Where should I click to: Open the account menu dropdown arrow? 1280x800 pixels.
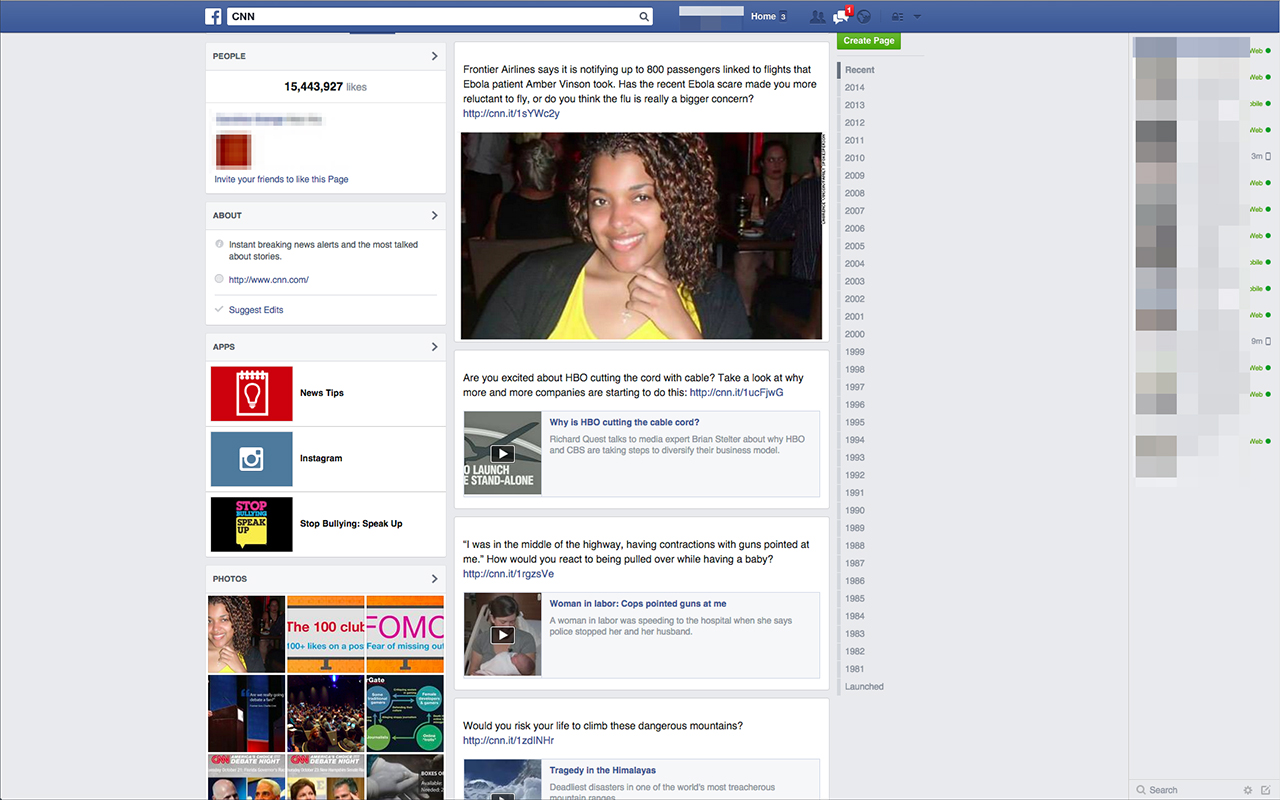917,16
